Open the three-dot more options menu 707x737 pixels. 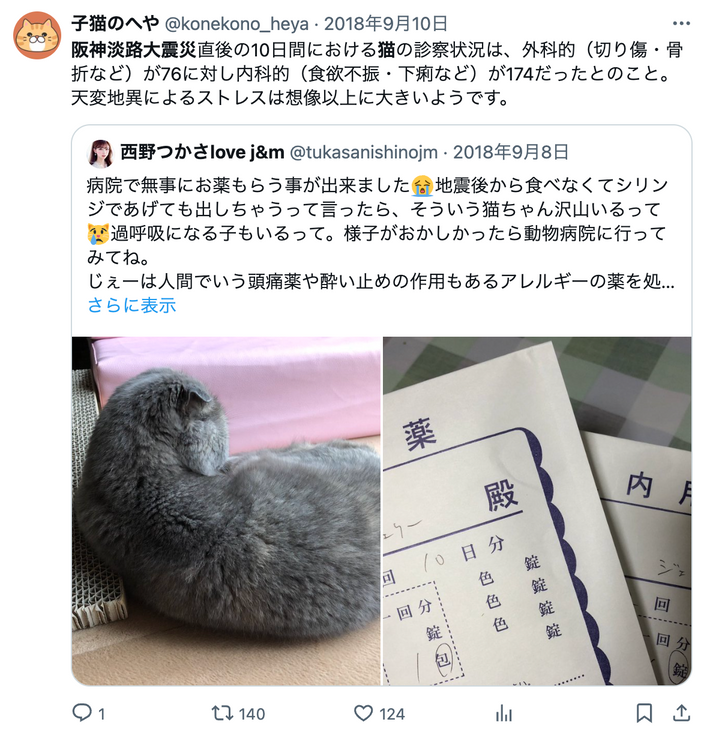coord(681,24)
